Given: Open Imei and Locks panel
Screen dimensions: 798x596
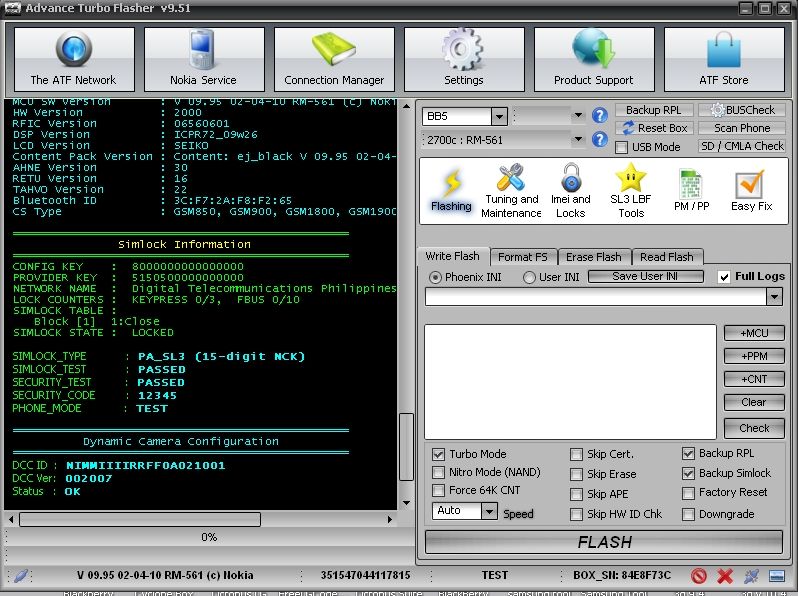Looking at the screenshot, I should pyautogui.click(x=570, y=191).
